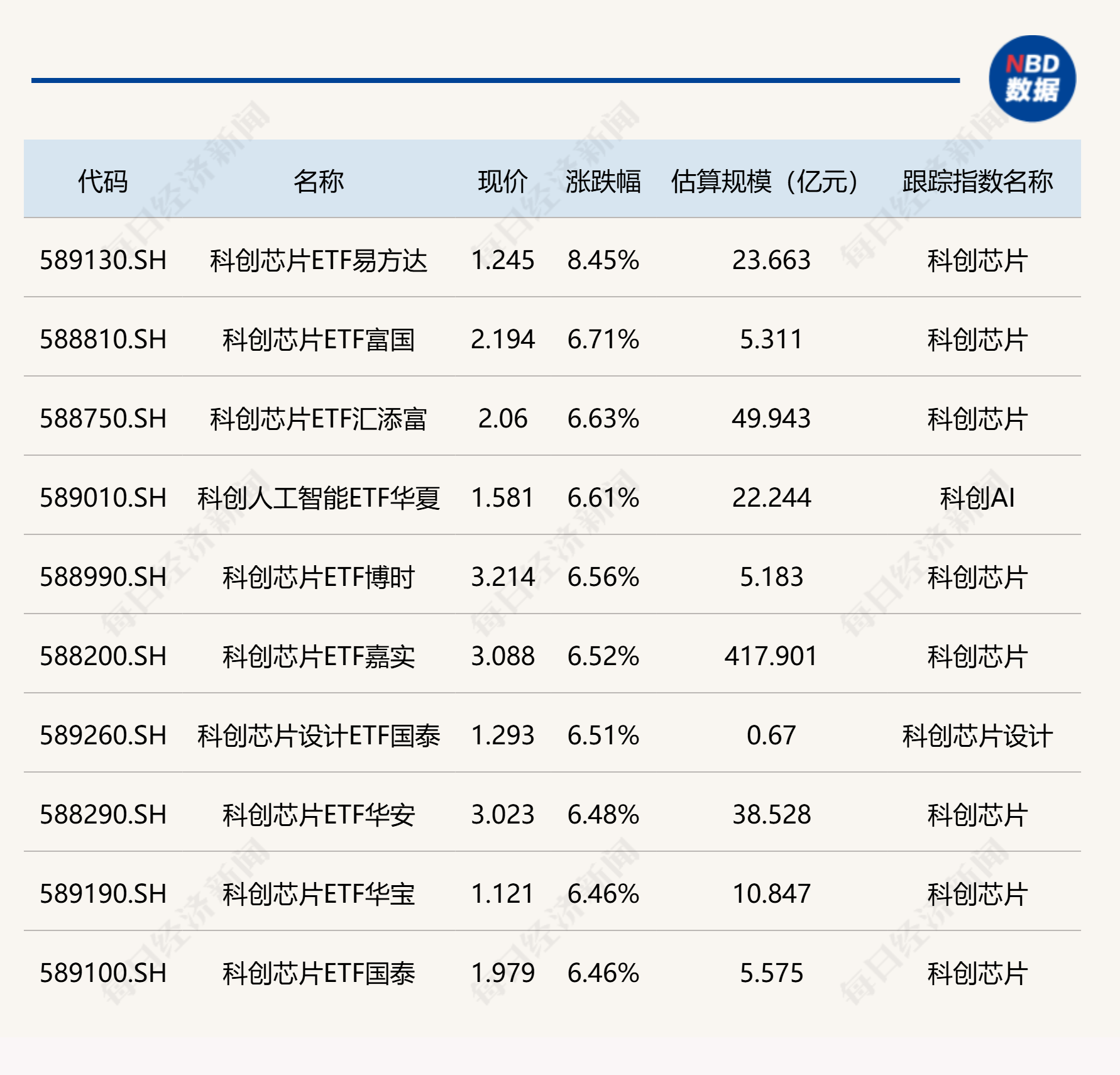Screen dimensions: 1120x1075
Task: Click price 3.214 of 科创芯片ETF博时
Action: (x=501, y=579)
